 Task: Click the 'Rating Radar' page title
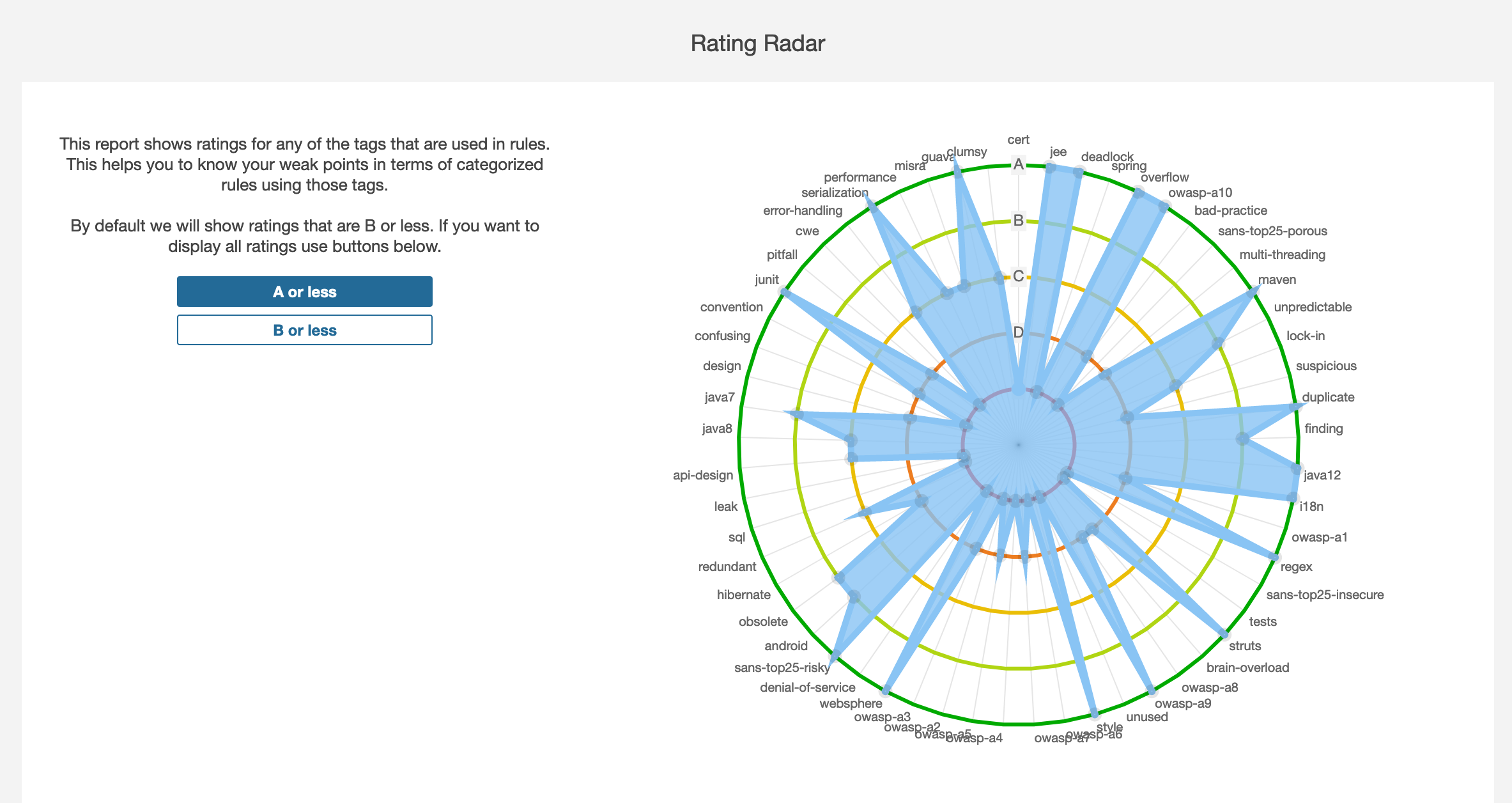point(758,43)
